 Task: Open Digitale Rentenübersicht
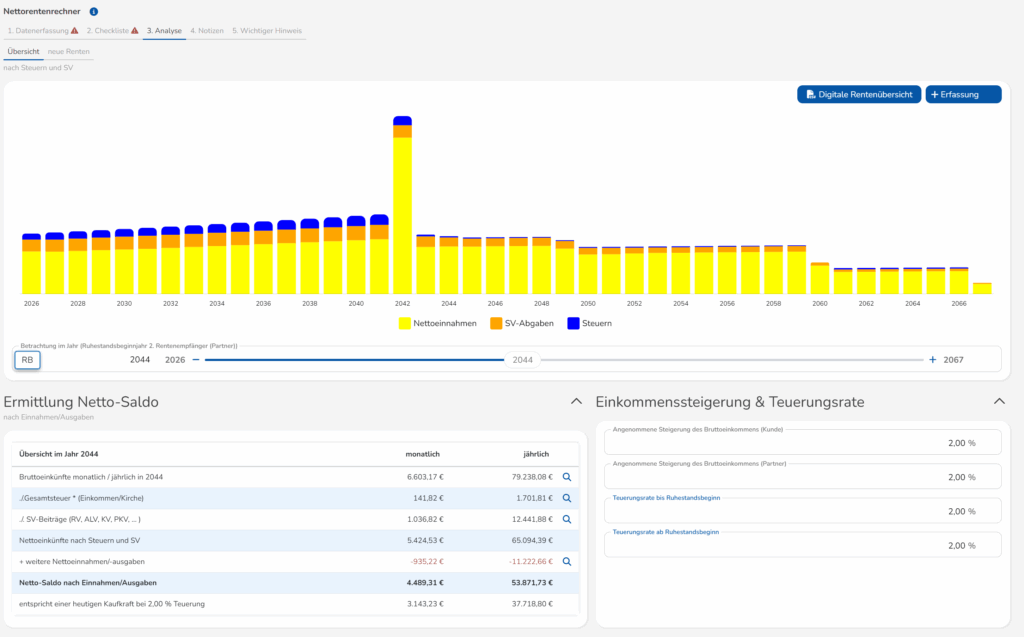click(858, 94)
